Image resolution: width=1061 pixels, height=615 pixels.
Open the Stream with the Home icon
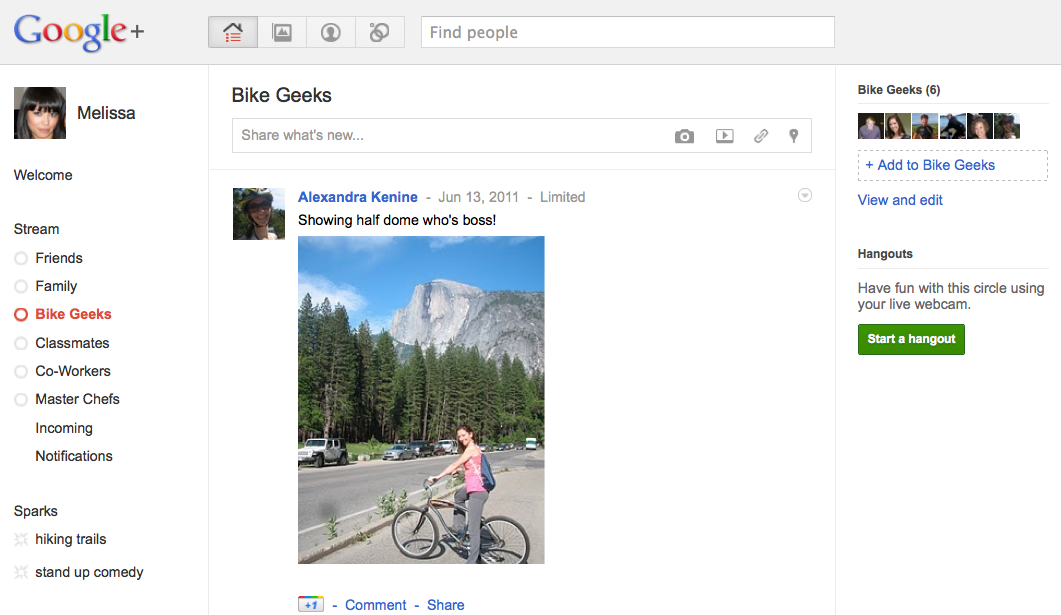(232, 31)
